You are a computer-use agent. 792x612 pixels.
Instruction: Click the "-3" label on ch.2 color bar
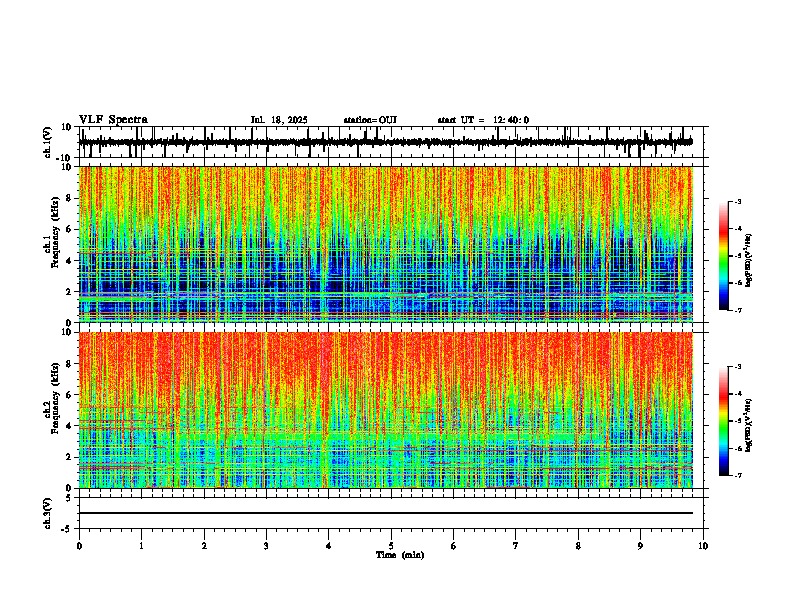(x=737, y=367)
